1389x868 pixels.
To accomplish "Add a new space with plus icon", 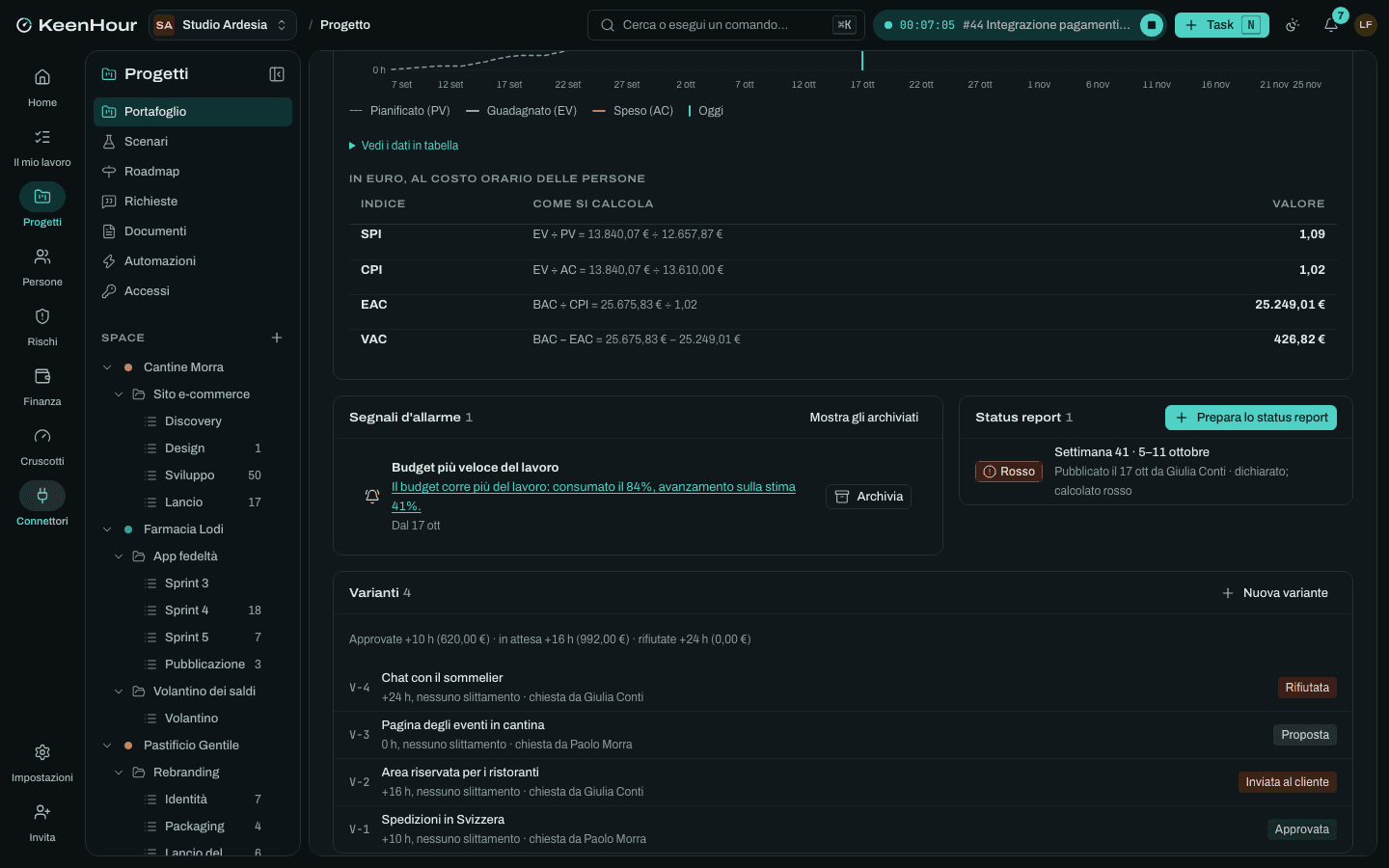I will pos(277,338).
